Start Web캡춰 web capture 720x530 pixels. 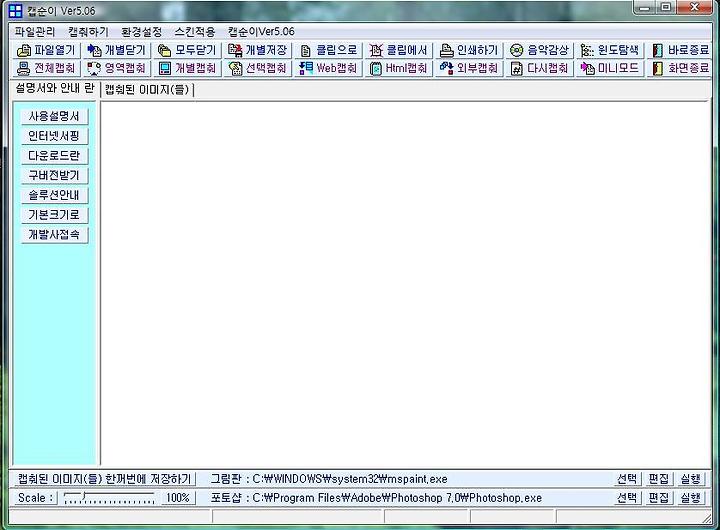click(x=328, y=68)
